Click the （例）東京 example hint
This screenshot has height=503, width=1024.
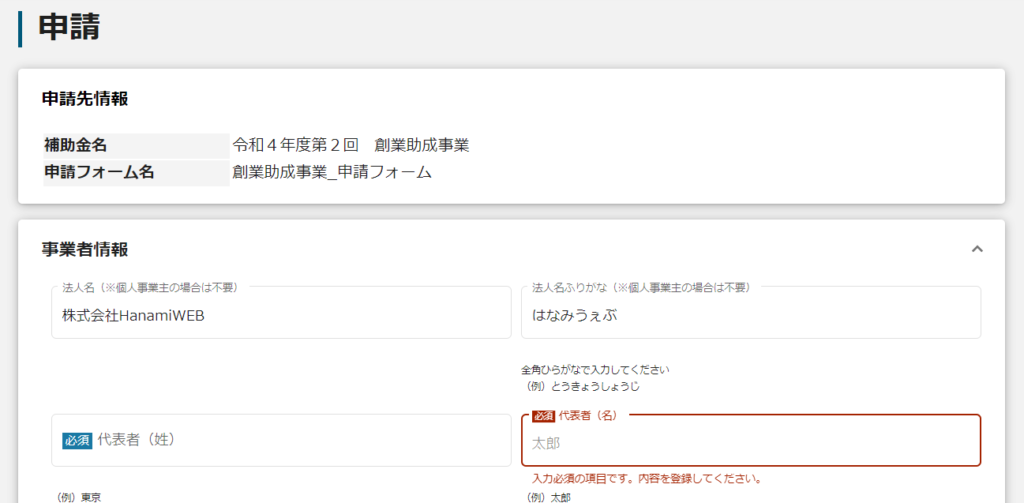[x=80, y=497]
